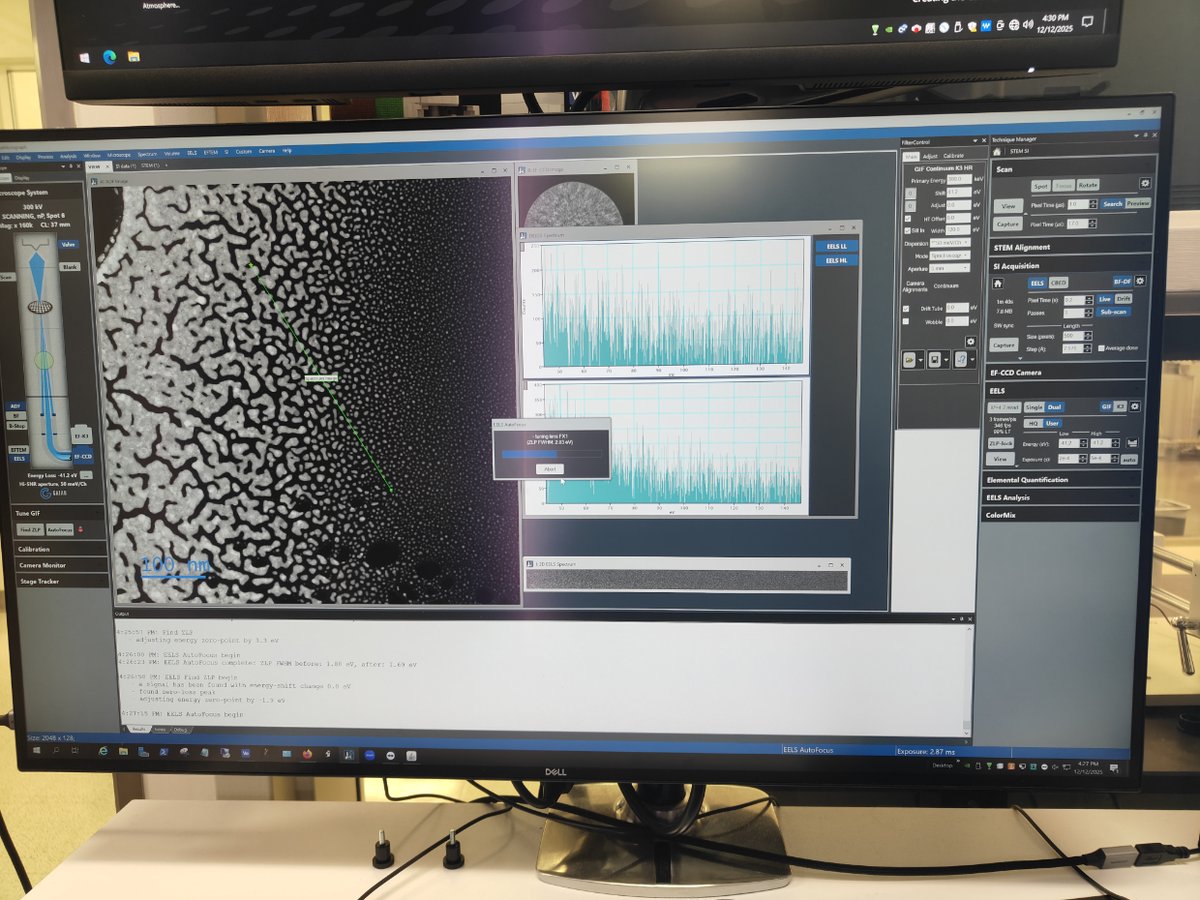Click the Technique Manager home icon
Screen dimensions: 1200x900
tap(995, 151)
